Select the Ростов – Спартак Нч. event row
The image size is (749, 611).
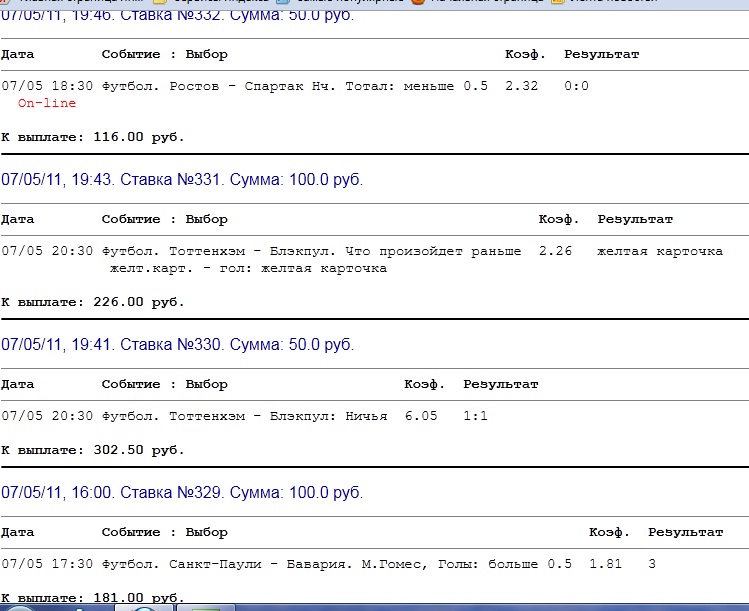coord(295,86)
